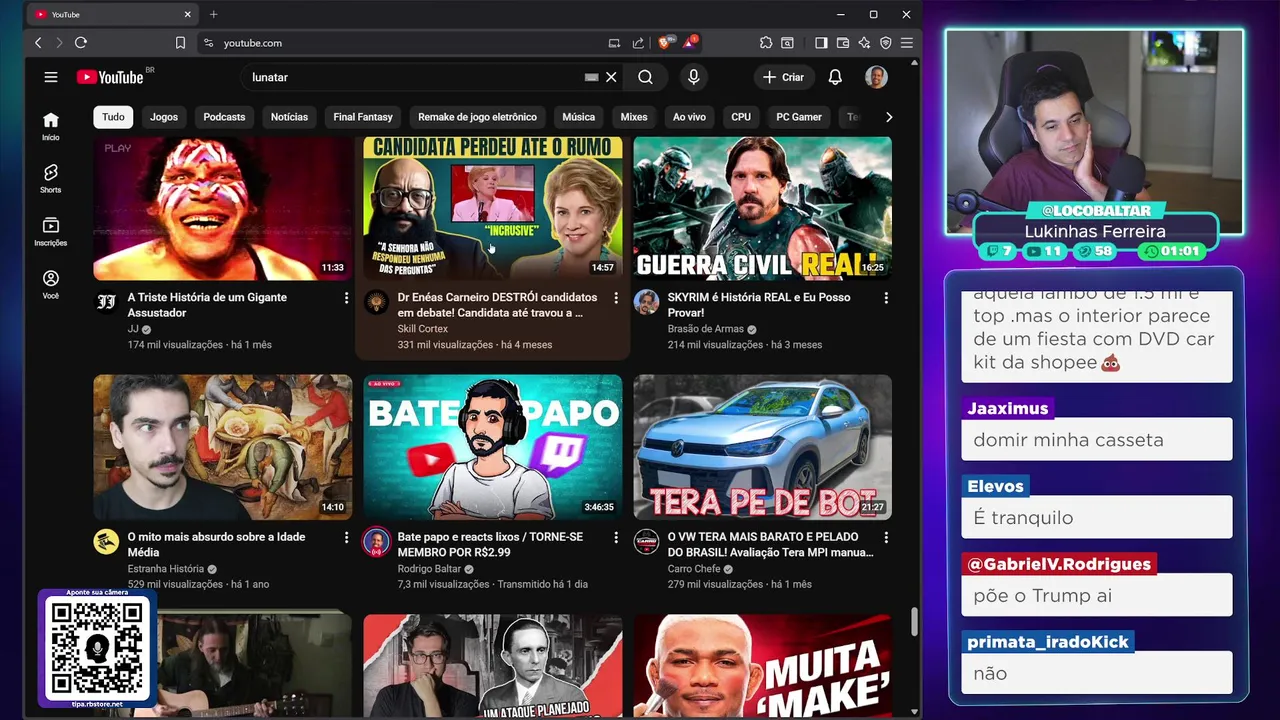
Task: Select the PC Gamer filter chip
Action: point(799,117)
